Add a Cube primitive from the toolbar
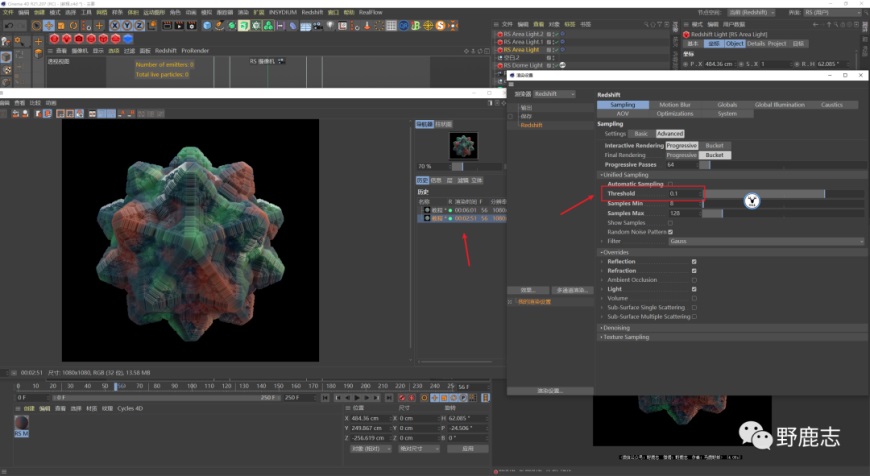This screenshot has width=870, height=476. pyautogui.click(x=207, y=26)
